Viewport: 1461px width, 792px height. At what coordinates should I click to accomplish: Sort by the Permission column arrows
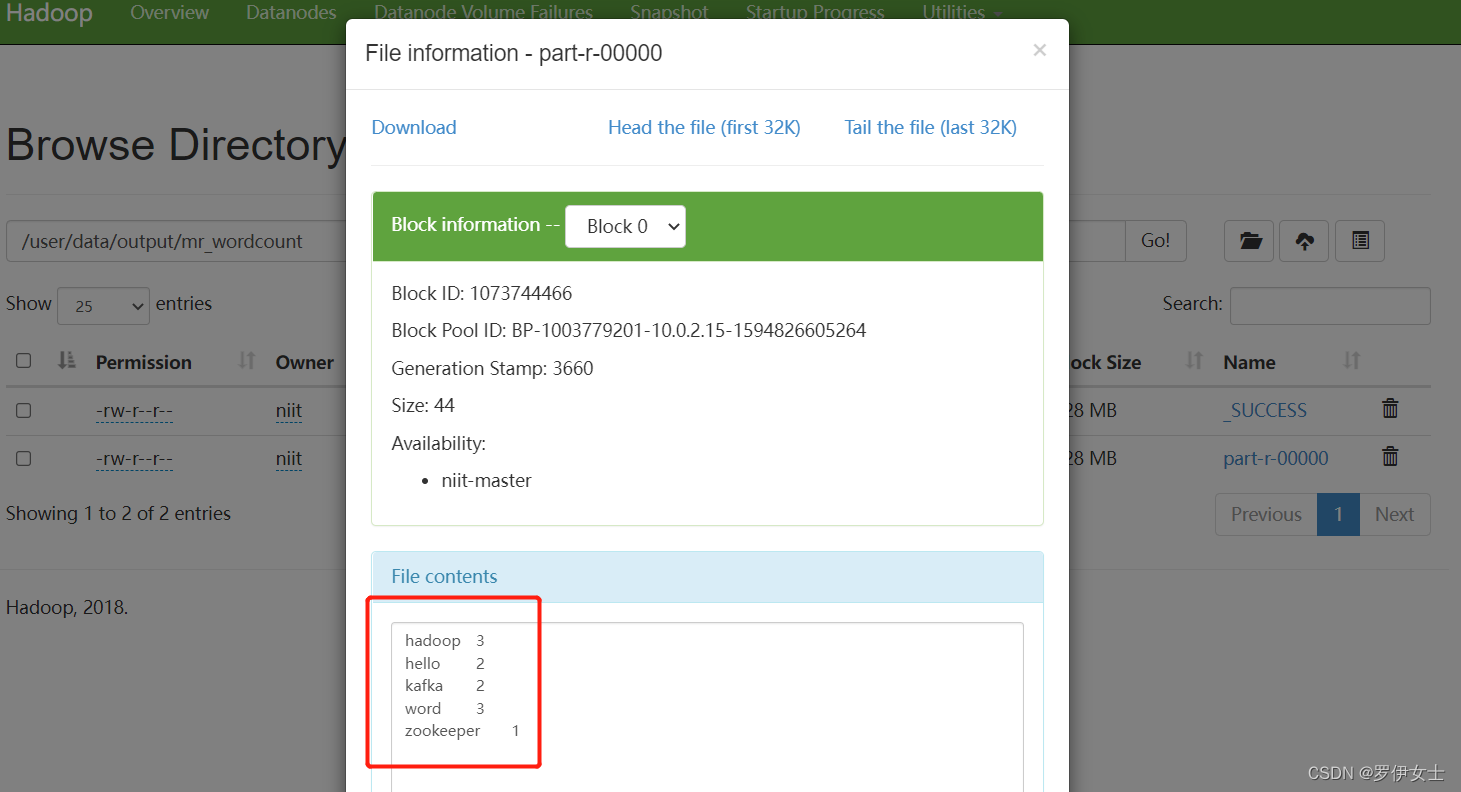coord(247,361)
